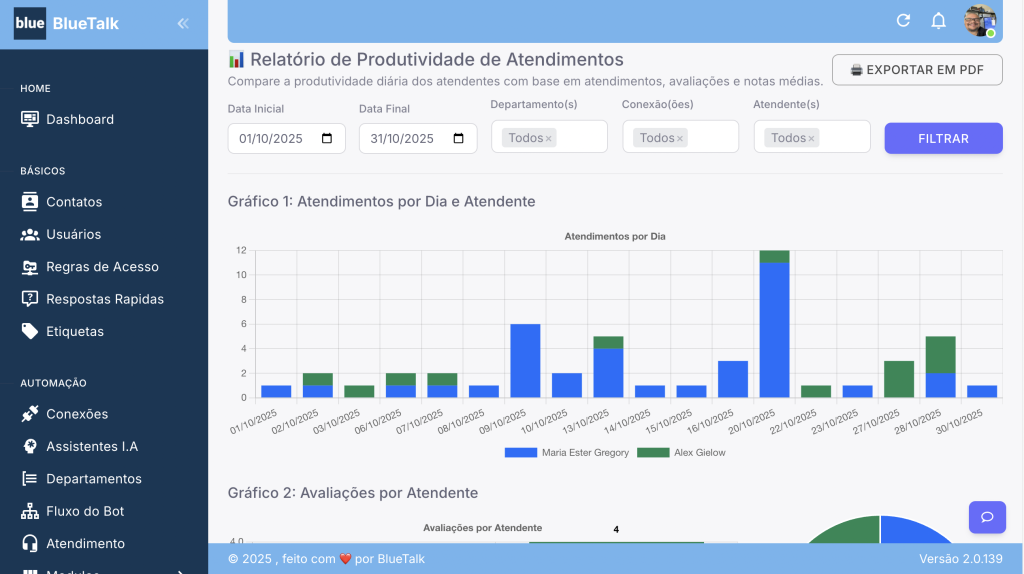The width and height of the screenshot is (1024, 574).
Task: Open notifications bell icon
Action: [938, 21]
